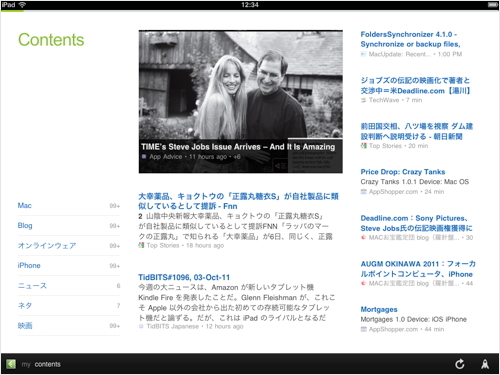This screenshot has width=500, height=375.
Task: Open the ネタ category
Action: (x=69, y=306)
